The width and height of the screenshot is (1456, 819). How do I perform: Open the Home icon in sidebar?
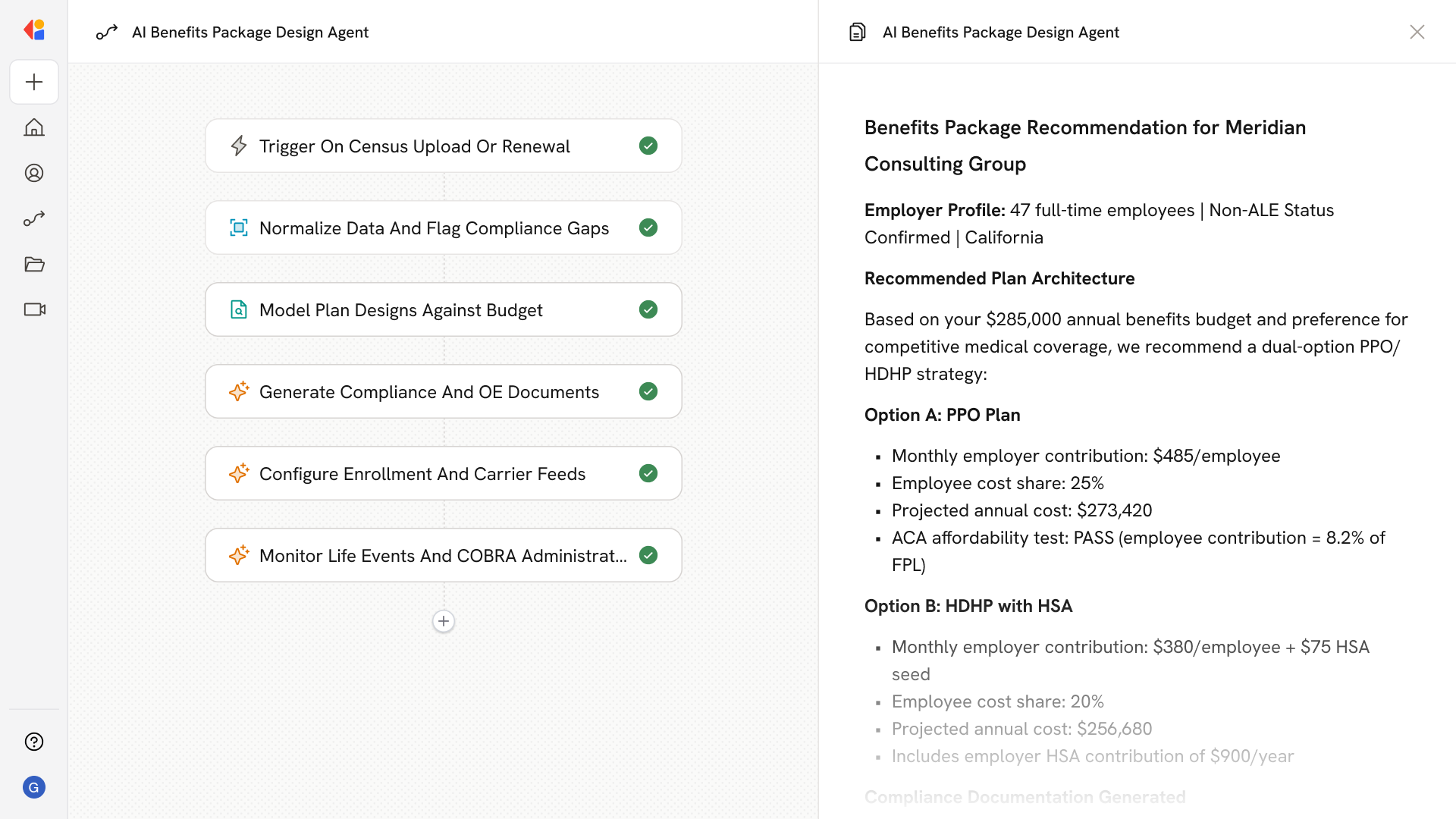tap(34, 127)
